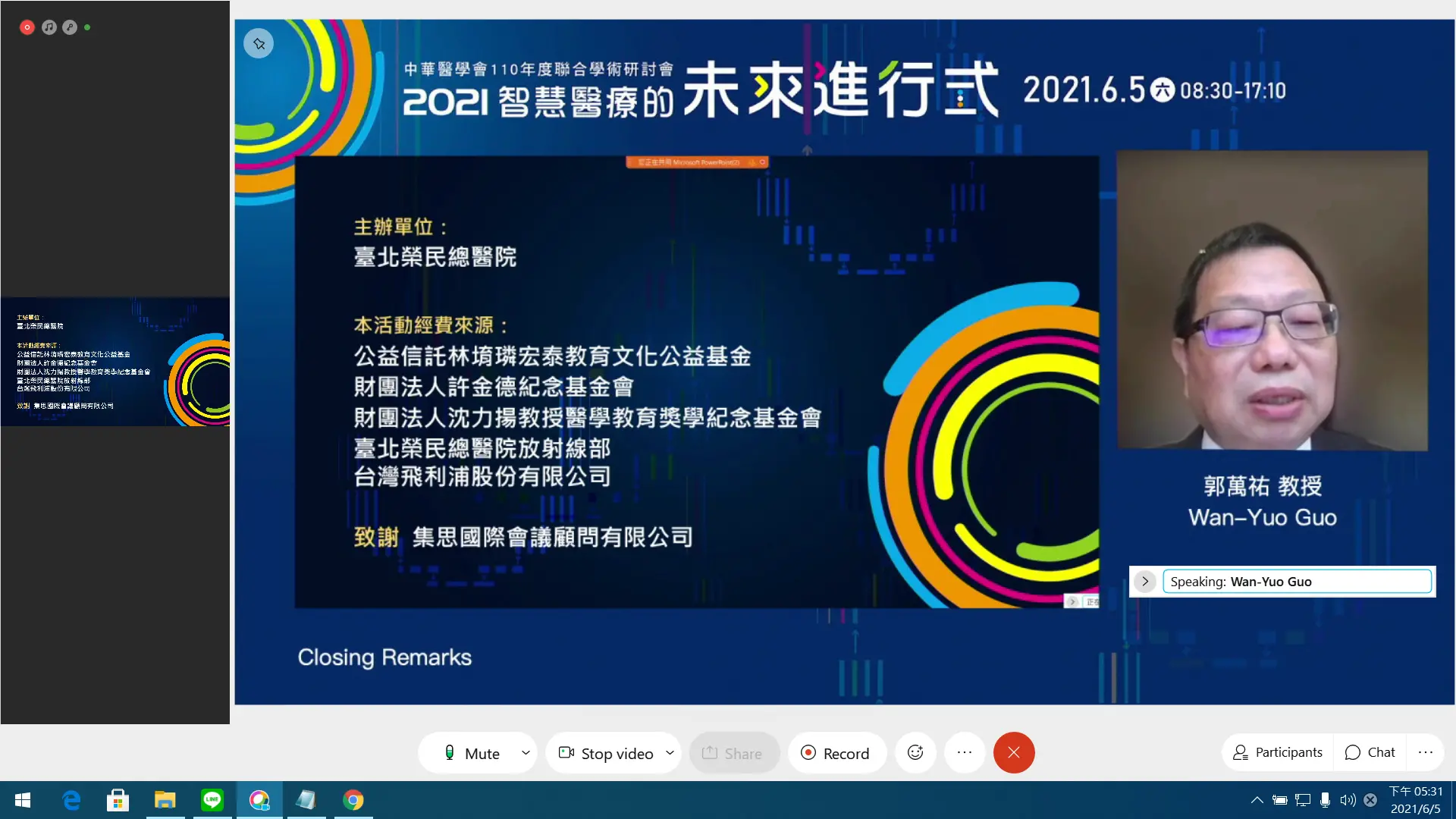Click the key lock icon
The image size is (1456, 819).
click(x=70, y=27)
